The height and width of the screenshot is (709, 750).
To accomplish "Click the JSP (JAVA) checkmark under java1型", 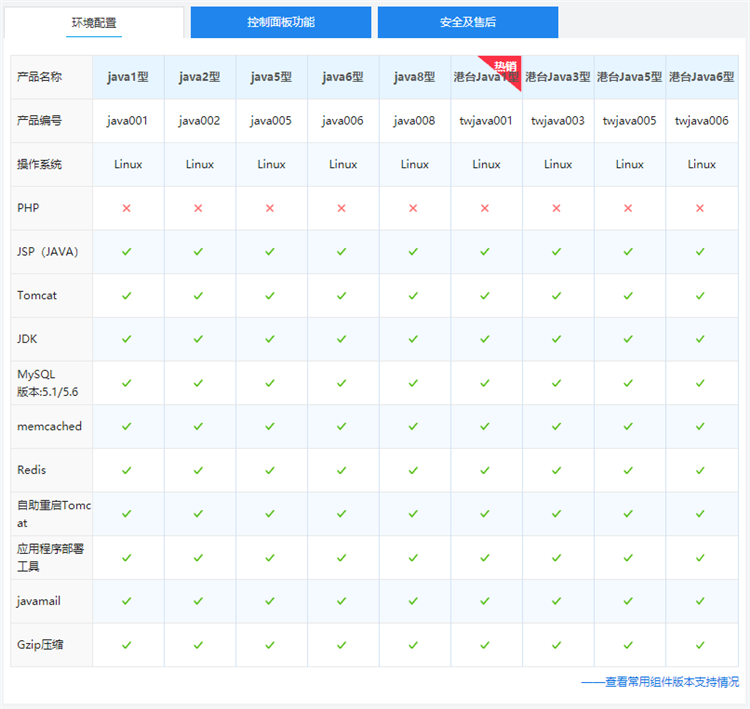I will pyautogui.click(x=127, y=252).
